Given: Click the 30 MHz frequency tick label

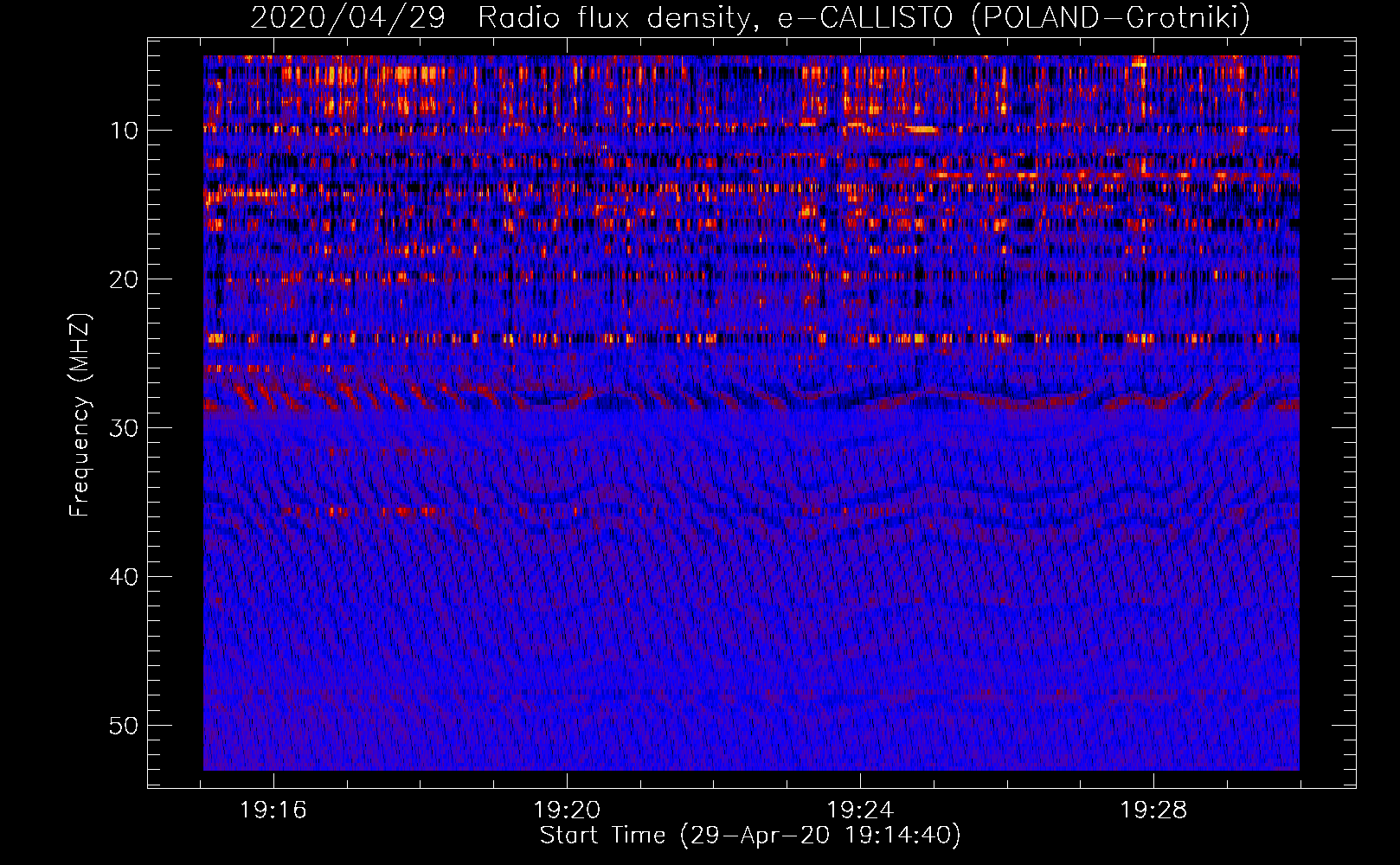Looking at the screenshot, I should coord(125,428).
